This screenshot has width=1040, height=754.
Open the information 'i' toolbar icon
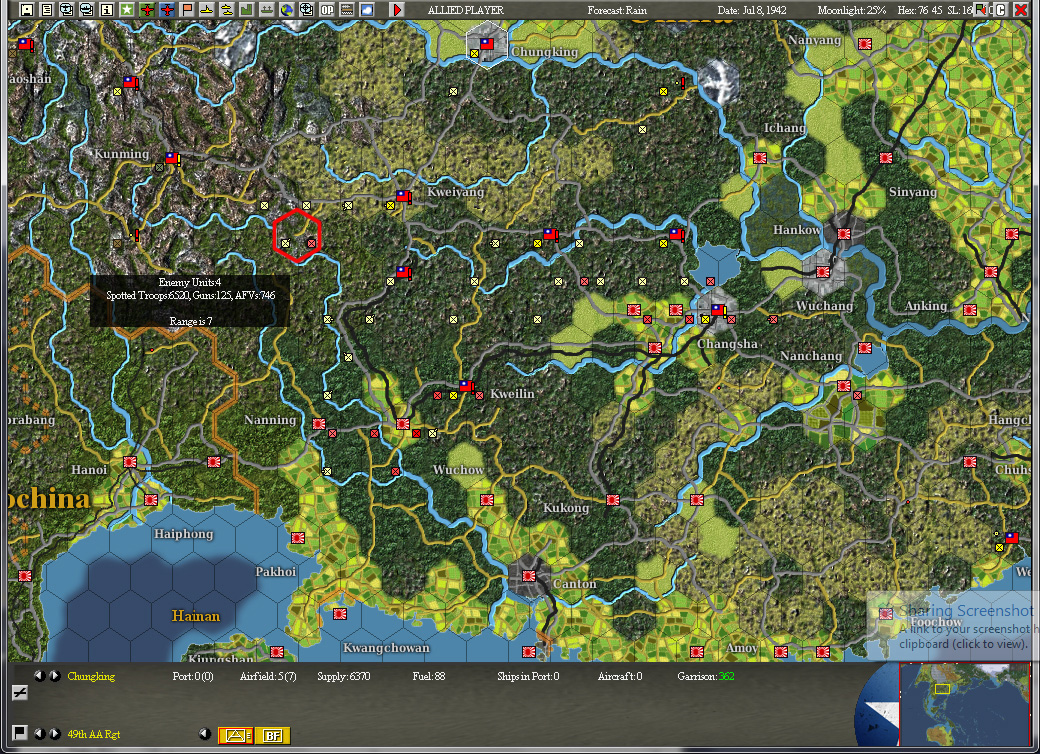pyautogui.click(x=106, y=10)
